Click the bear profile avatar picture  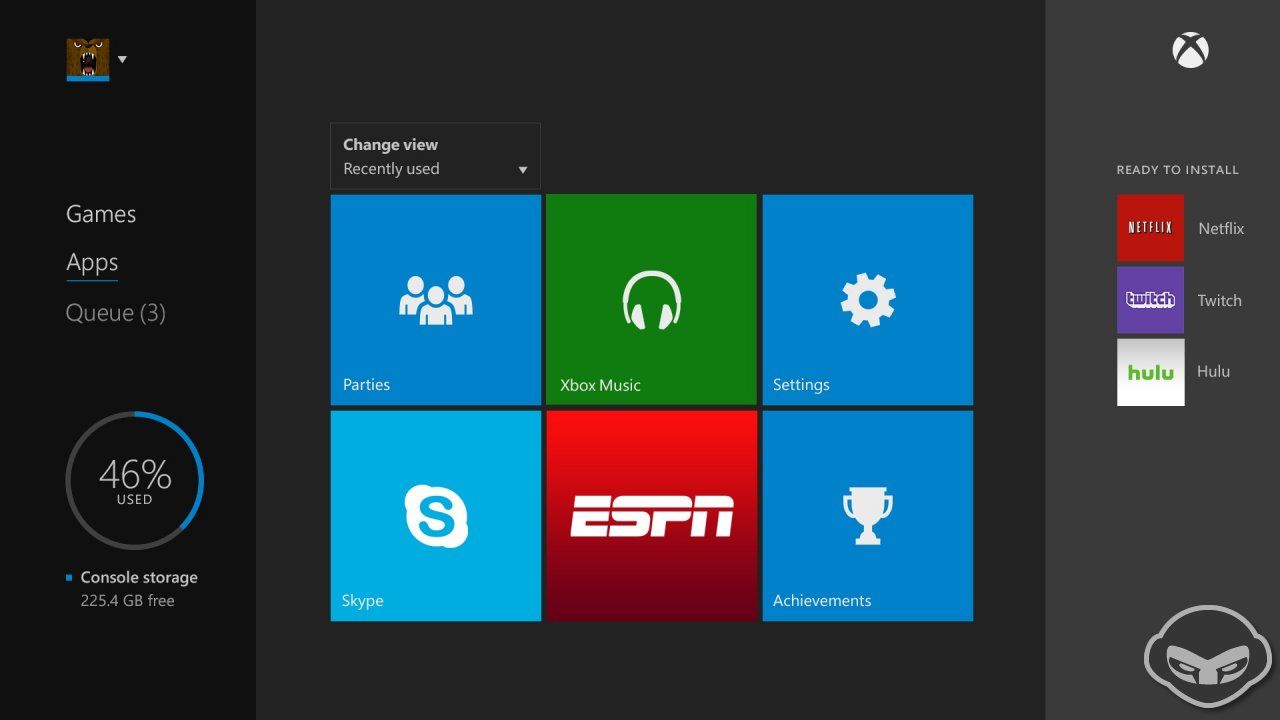[88, 59]
